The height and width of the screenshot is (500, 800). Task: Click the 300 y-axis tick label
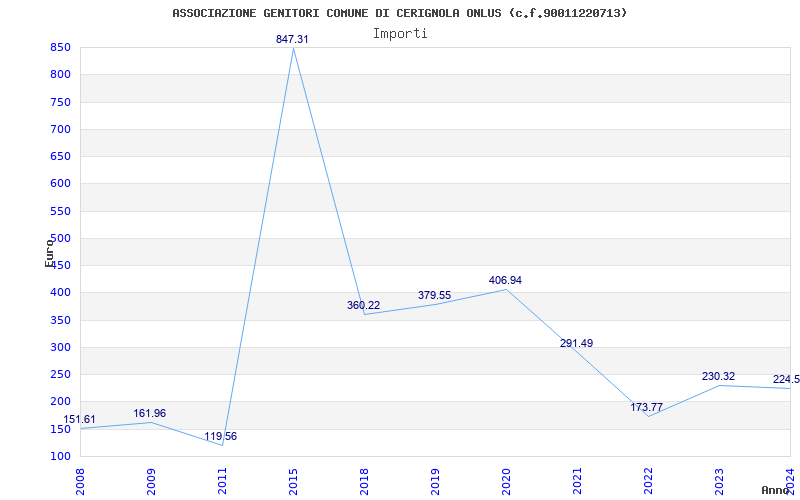pos(60,347)
